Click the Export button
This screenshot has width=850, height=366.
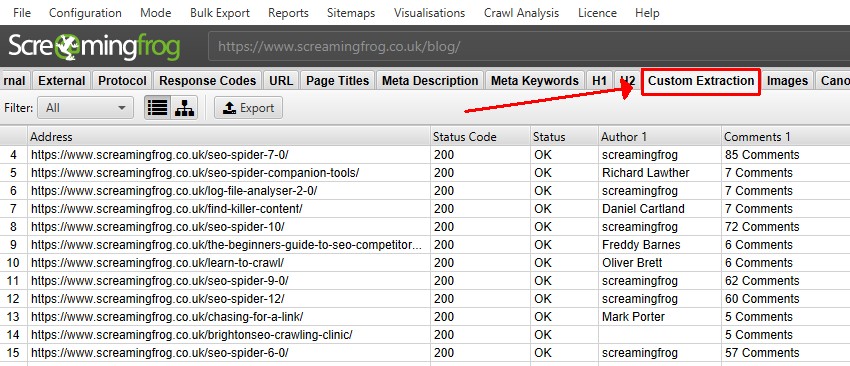[x=248, y=108]
